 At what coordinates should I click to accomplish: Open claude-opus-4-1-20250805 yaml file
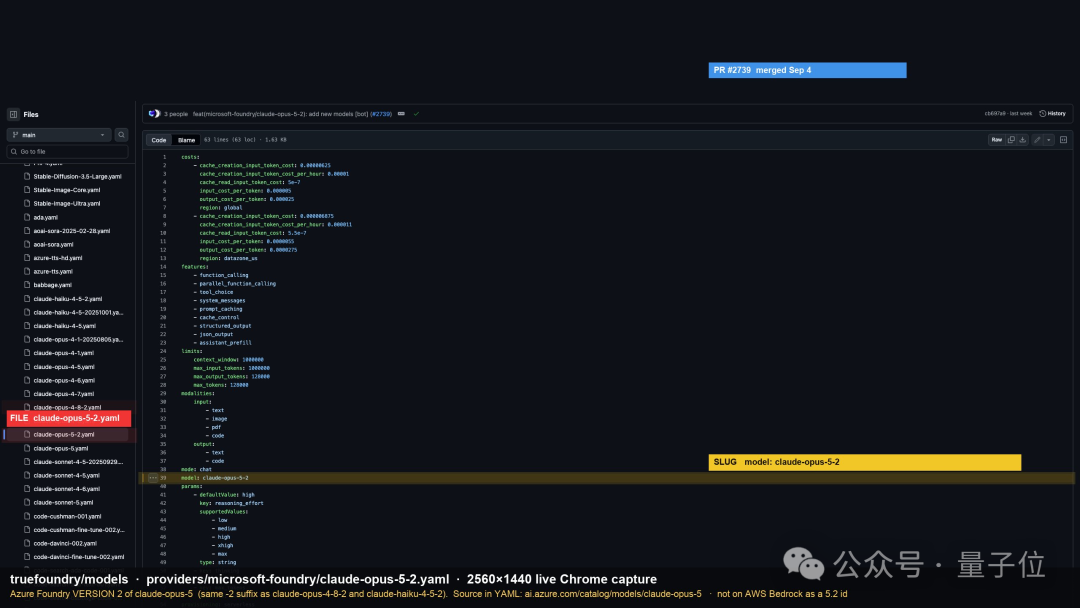click(77, 339)
